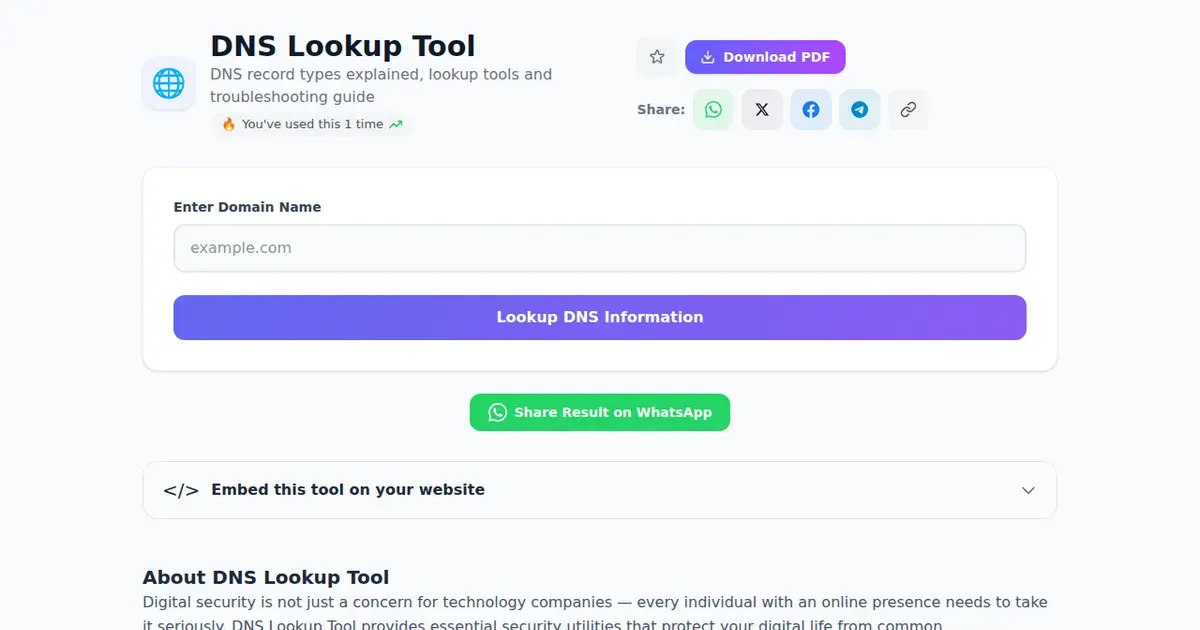
Task: Click the embed code brackets icon
Action: 181,490
